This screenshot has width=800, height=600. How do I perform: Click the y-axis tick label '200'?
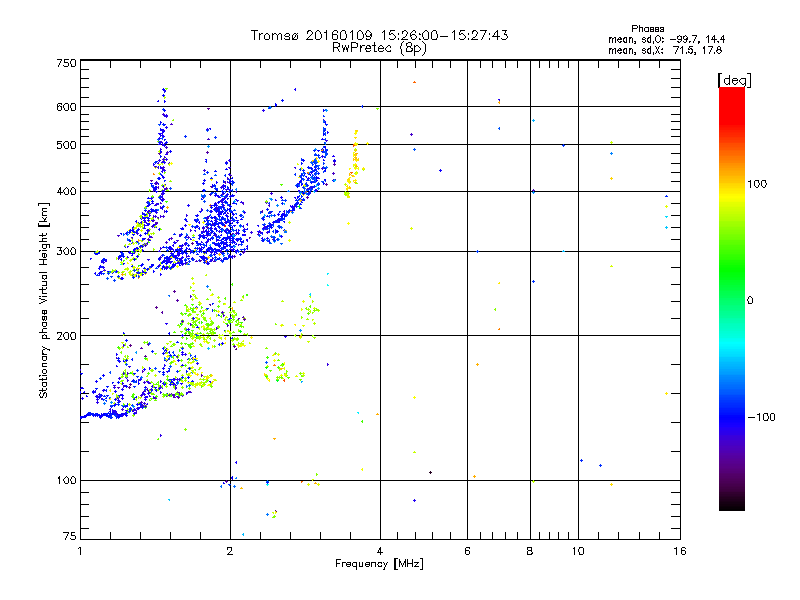click(67, 336)
